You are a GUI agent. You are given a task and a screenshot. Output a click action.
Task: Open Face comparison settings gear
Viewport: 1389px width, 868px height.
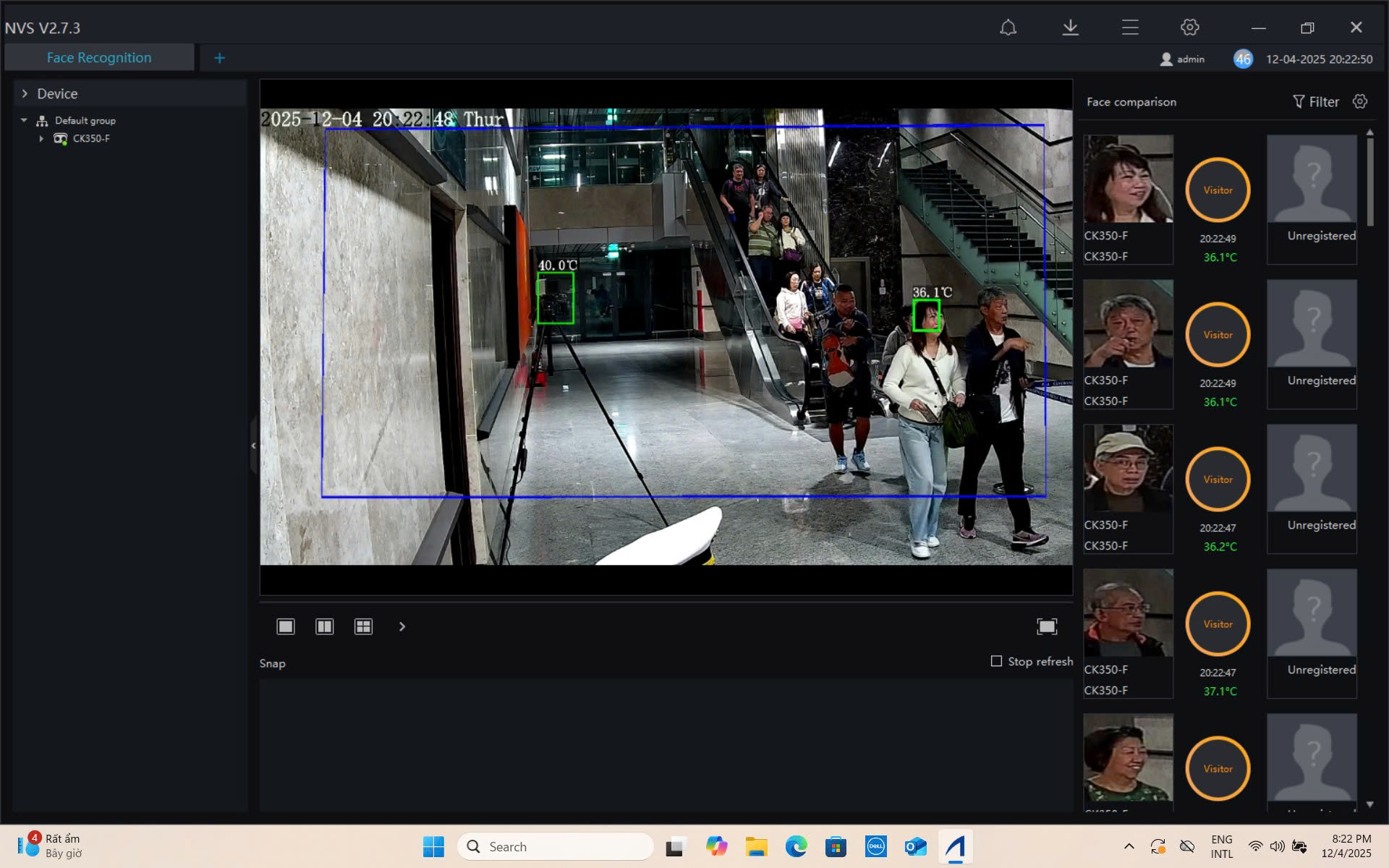click(x=1360, y=101)
